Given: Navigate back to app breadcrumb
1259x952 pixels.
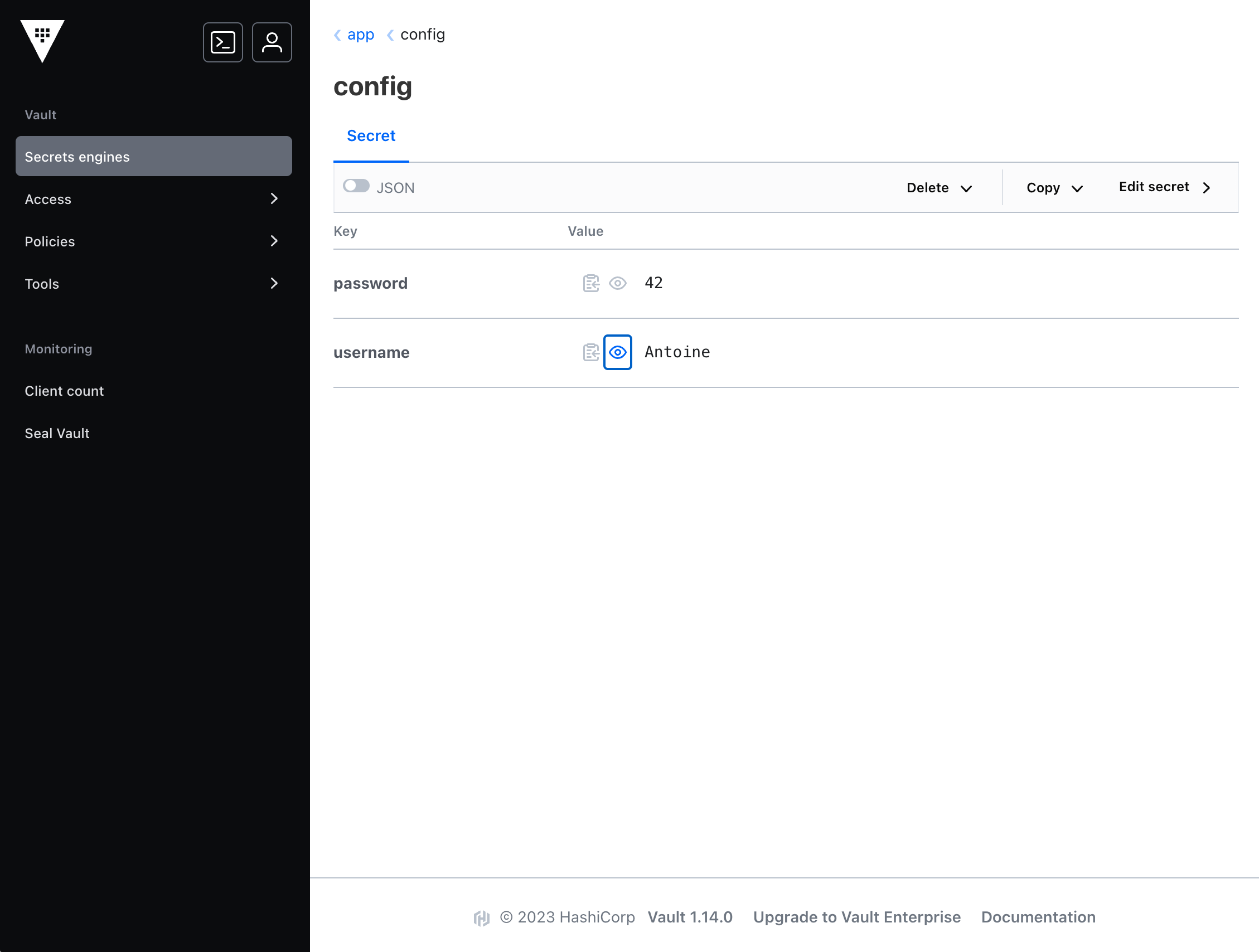Looking at the screenshot, I should click(x=360, y=35).
